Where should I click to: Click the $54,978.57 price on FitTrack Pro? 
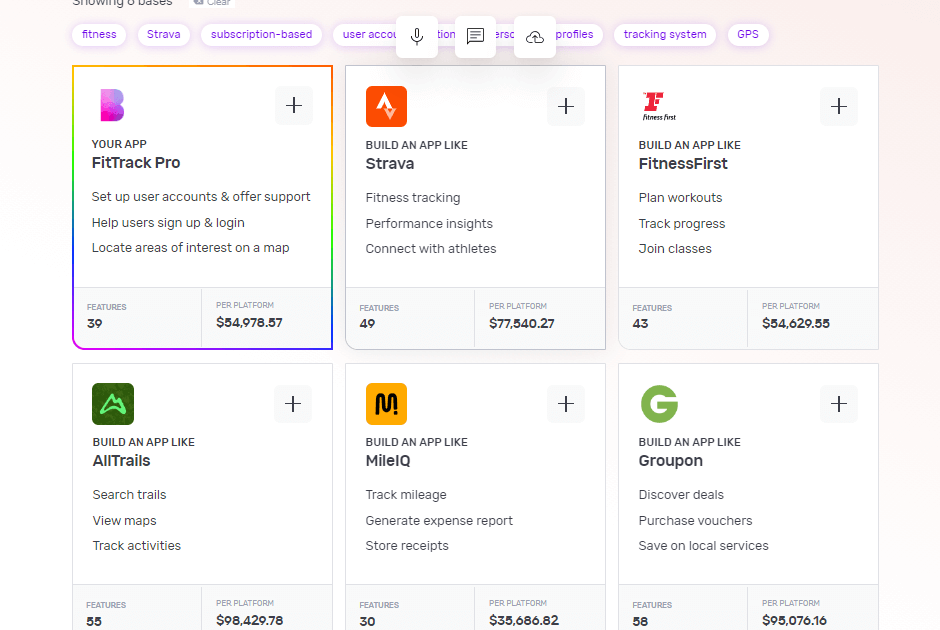pyautogui.click(x=249, y=322)
